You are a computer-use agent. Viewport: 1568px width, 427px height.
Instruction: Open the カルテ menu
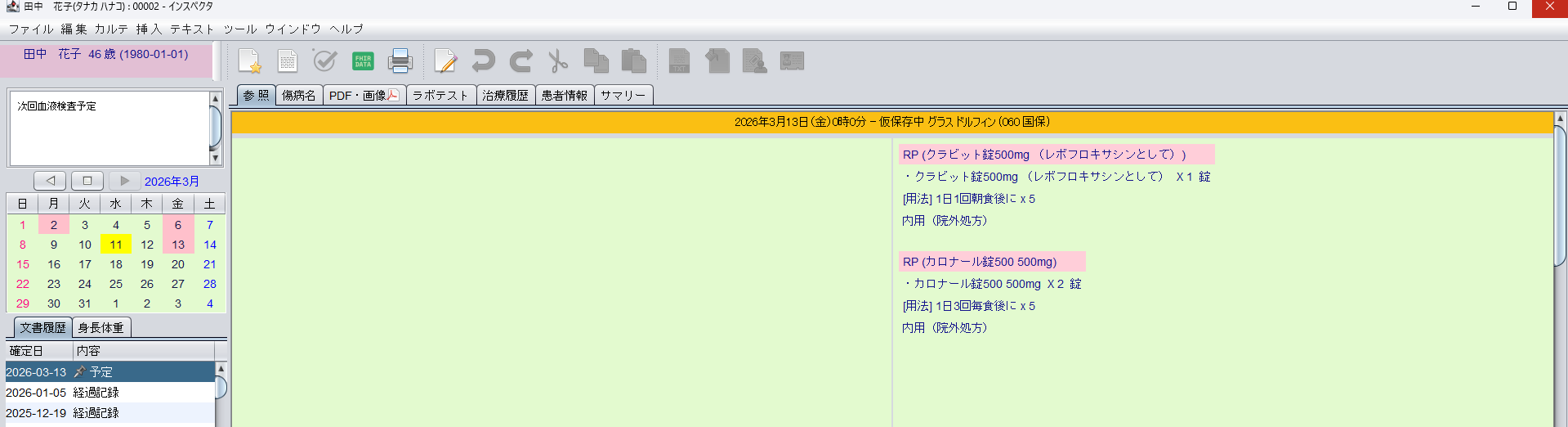tap(111, 29)
